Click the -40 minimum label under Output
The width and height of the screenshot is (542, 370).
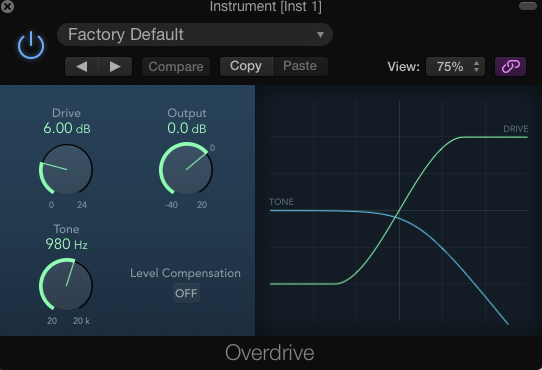click(171, 205)
